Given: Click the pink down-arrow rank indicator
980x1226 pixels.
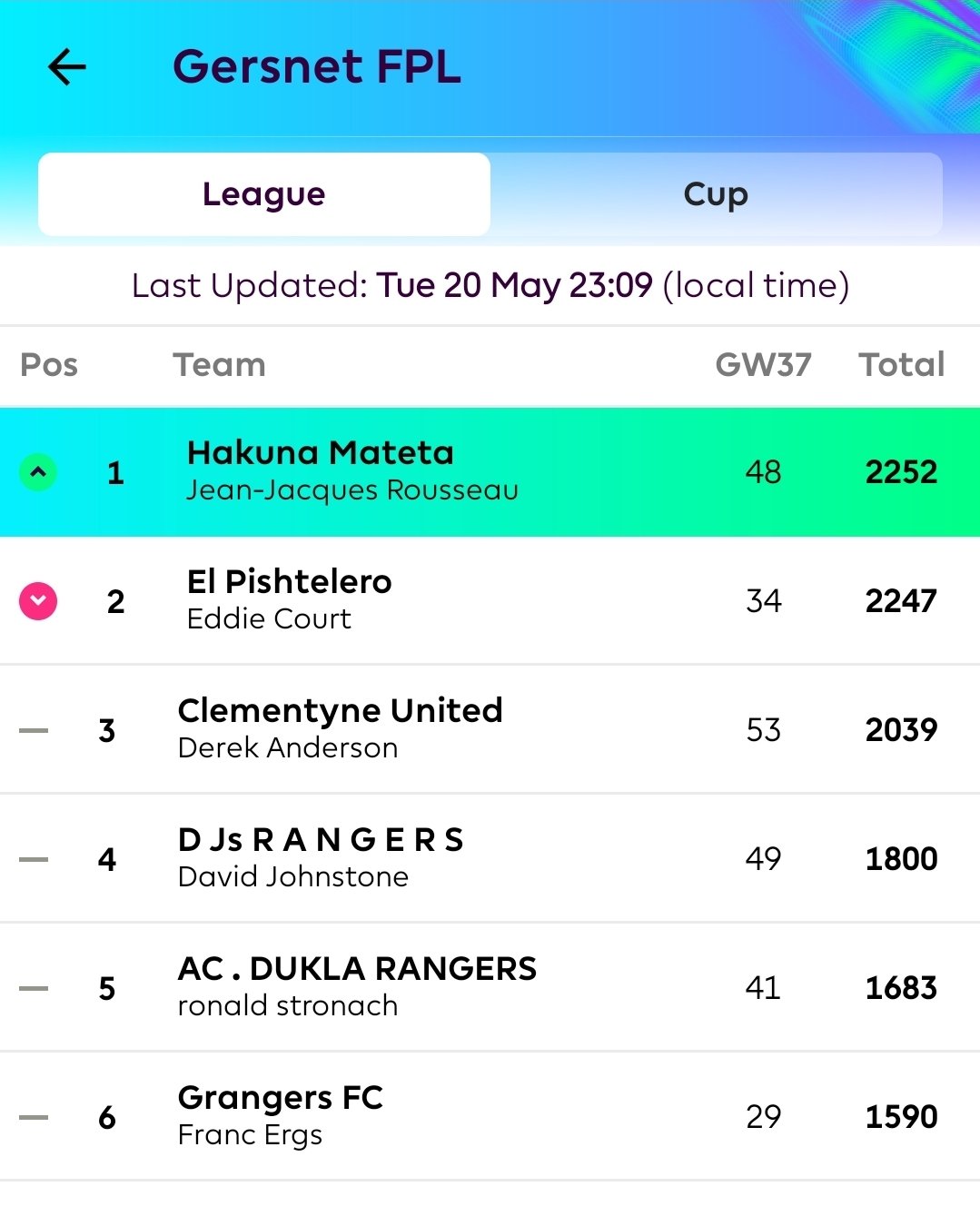Looking at the screenshot, I should pos(38,600).
